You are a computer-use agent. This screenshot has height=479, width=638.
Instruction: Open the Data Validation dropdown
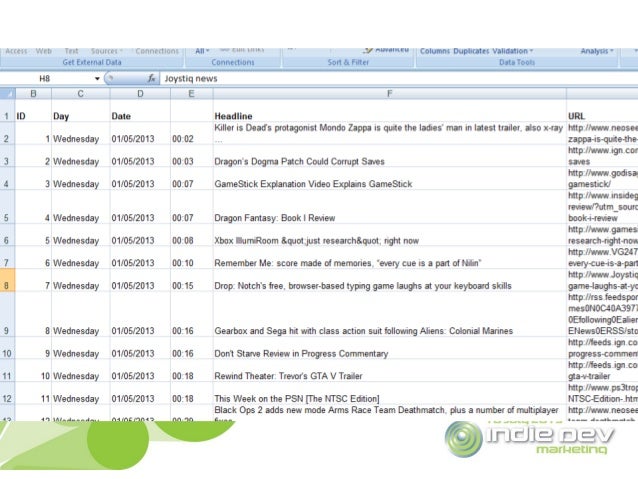click(x=512, y=51)
